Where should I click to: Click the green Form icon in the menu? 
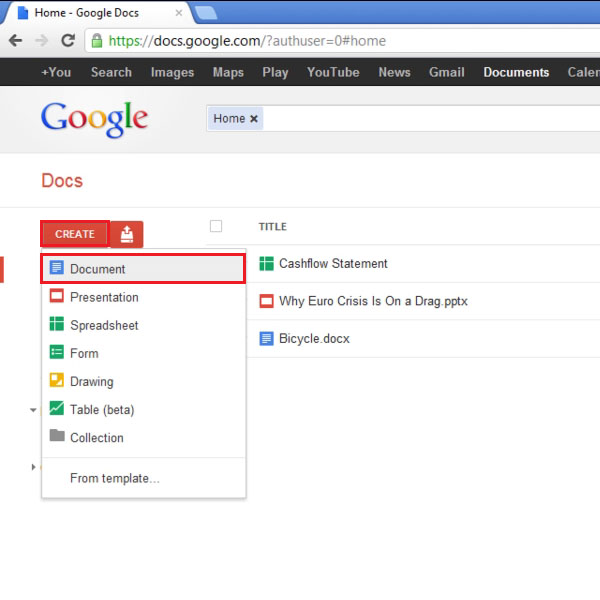tap(57, 352)
